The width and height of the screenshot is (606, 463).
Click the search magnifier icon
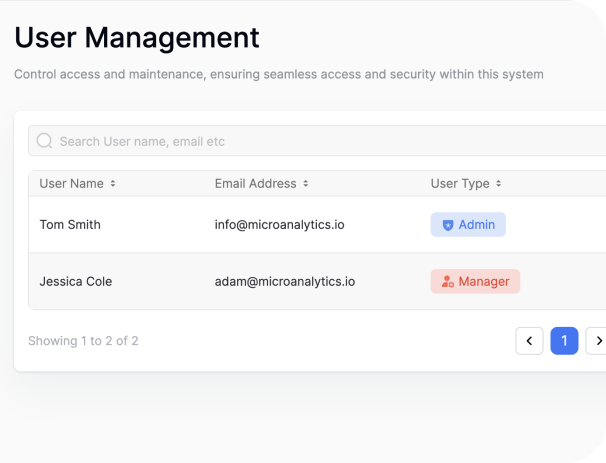44,141
